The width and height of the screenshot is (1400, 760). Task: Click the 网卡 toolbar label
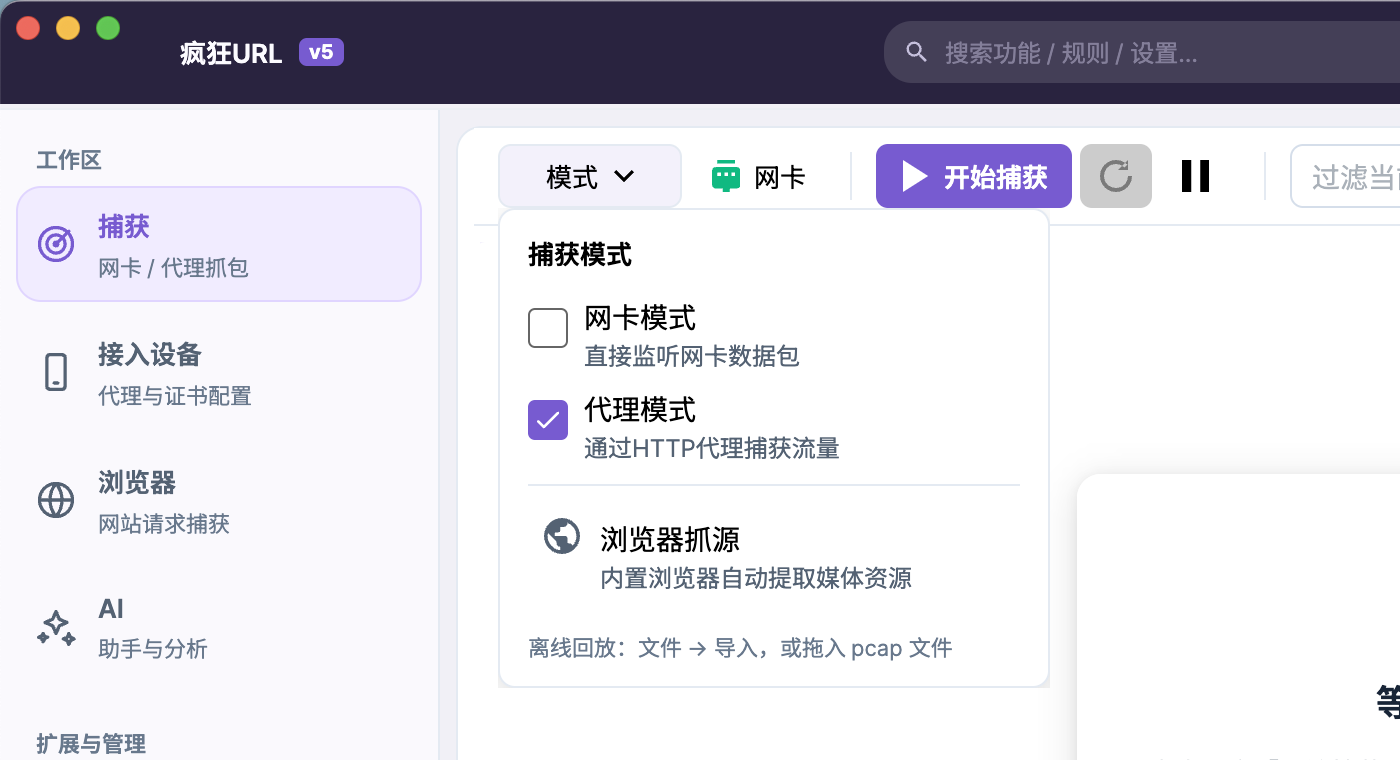(780, 177)
